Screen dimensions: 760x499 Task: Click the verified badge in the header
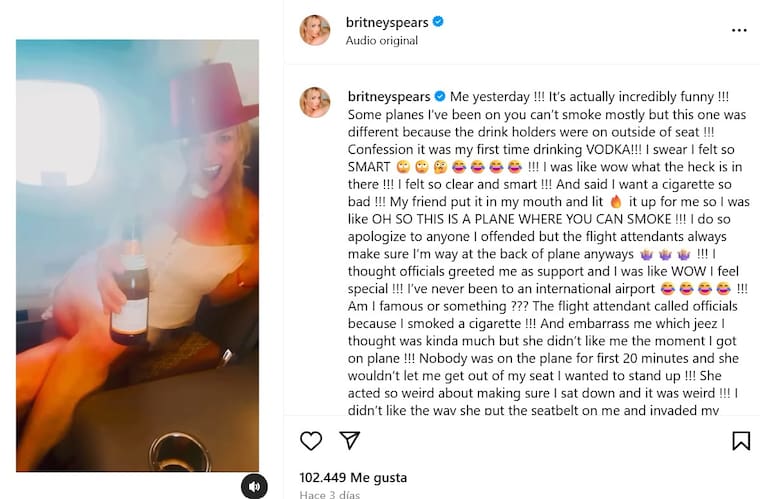(x=438, y=22)
